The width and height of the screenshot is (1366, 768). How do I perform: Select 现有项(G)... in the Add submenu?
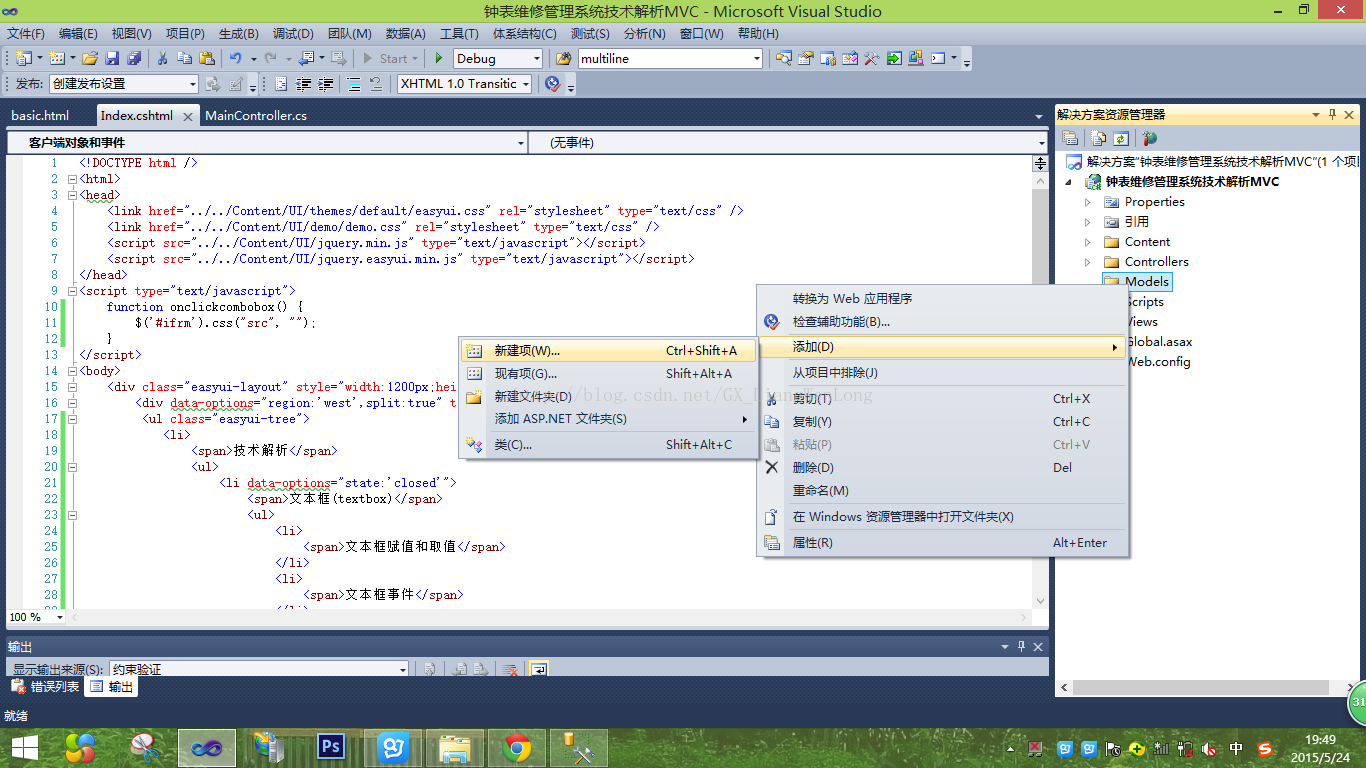pos(608,374)
